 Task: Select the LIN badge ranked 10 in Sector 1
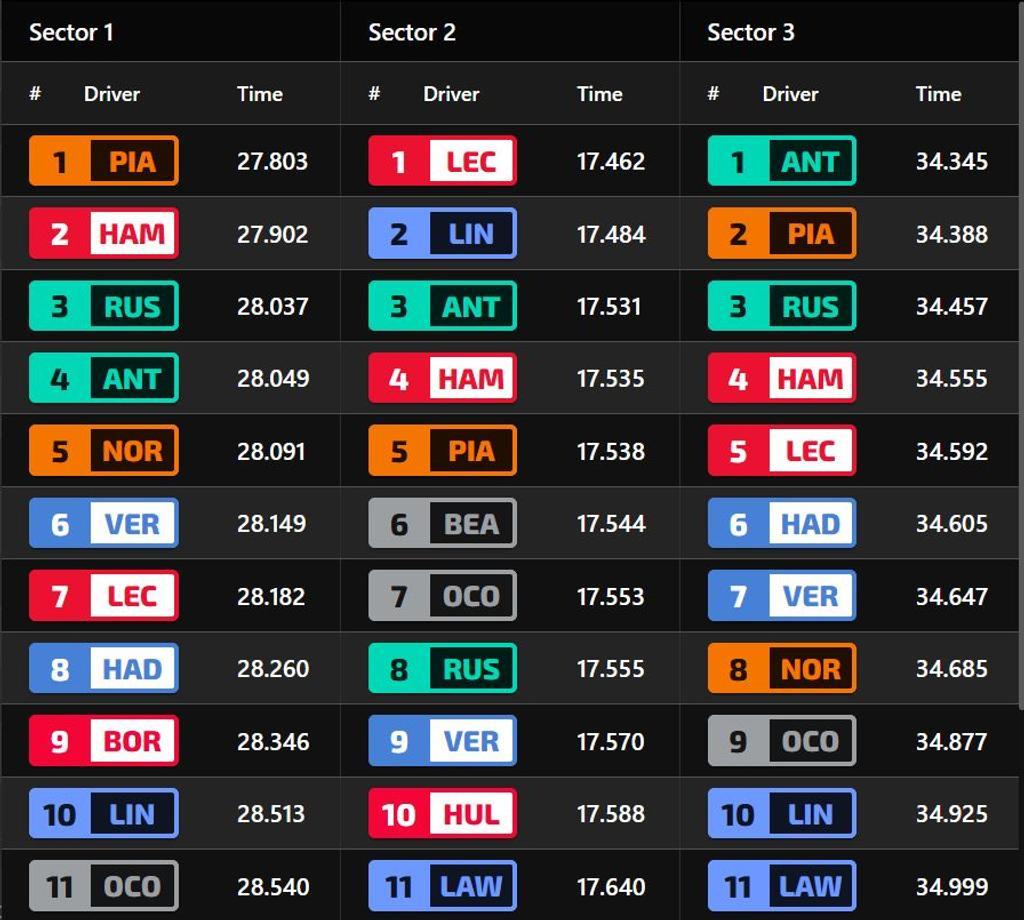(104, 814)
